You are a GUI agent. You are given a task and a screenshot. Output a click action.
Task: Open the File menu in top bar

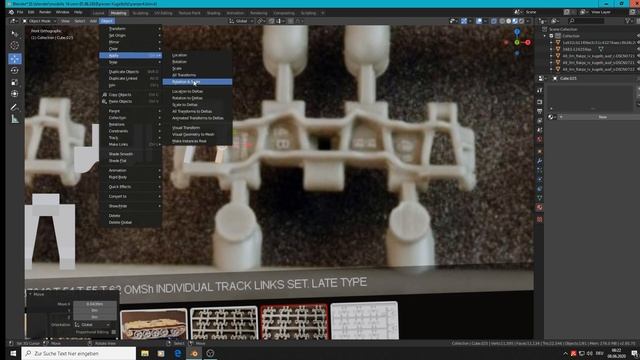(20, 12)
